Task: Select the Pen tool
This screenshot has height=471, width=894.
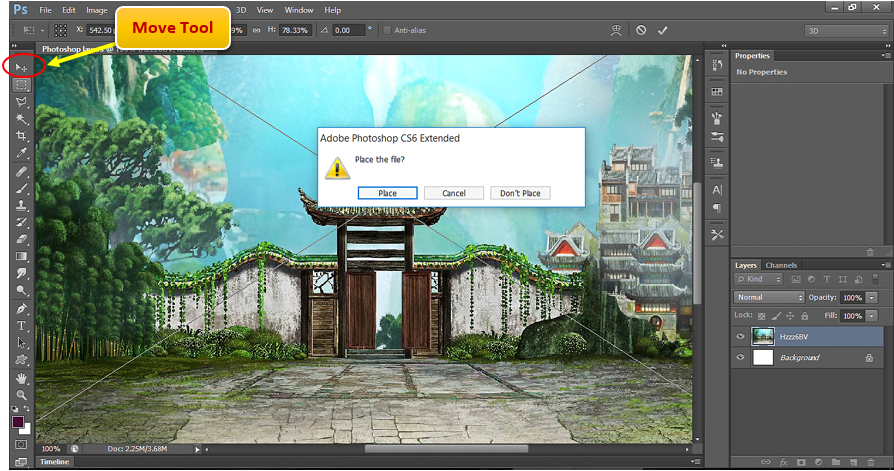Action: [21, 309]
